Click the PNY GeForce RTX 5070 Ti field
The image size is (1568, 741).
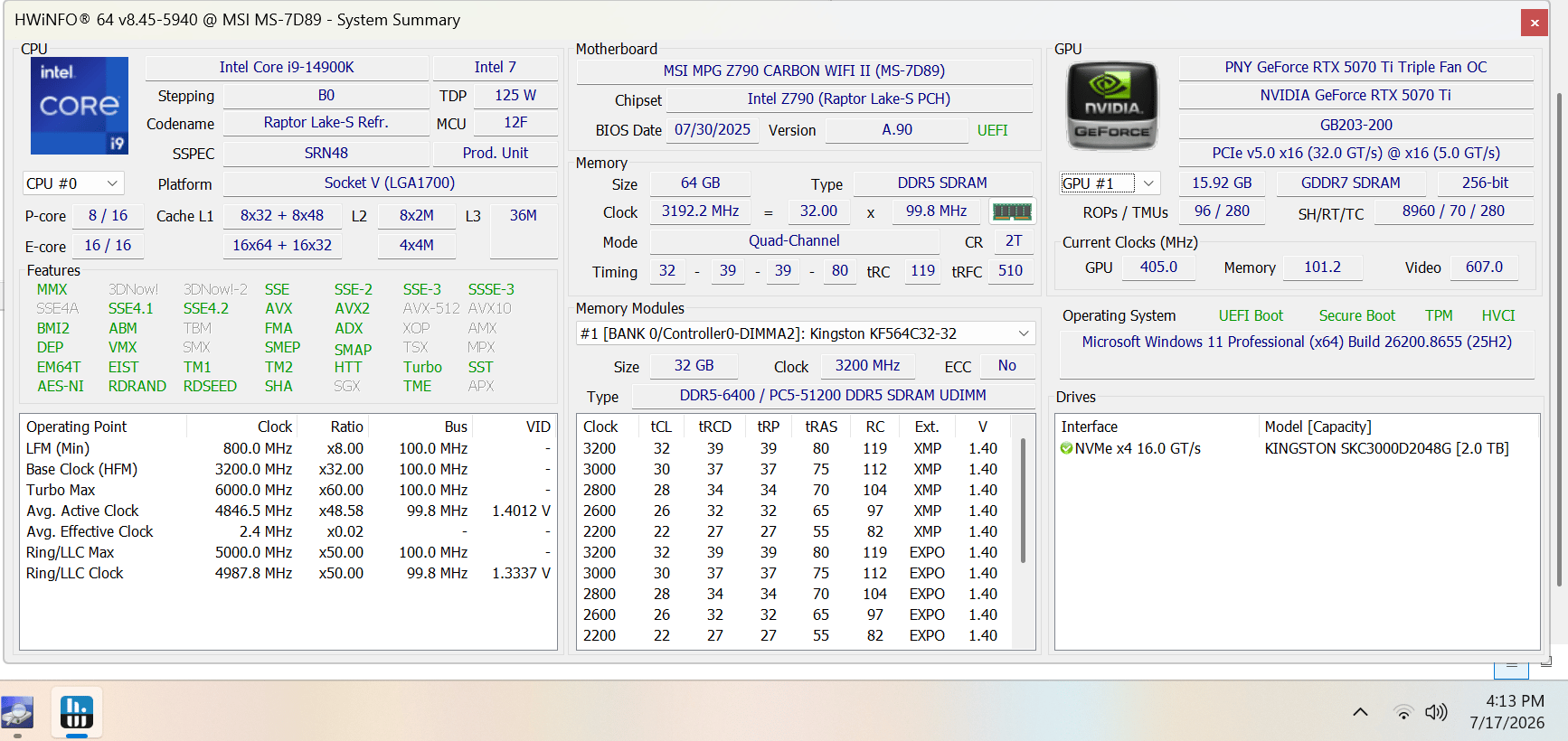[1355, 67]
